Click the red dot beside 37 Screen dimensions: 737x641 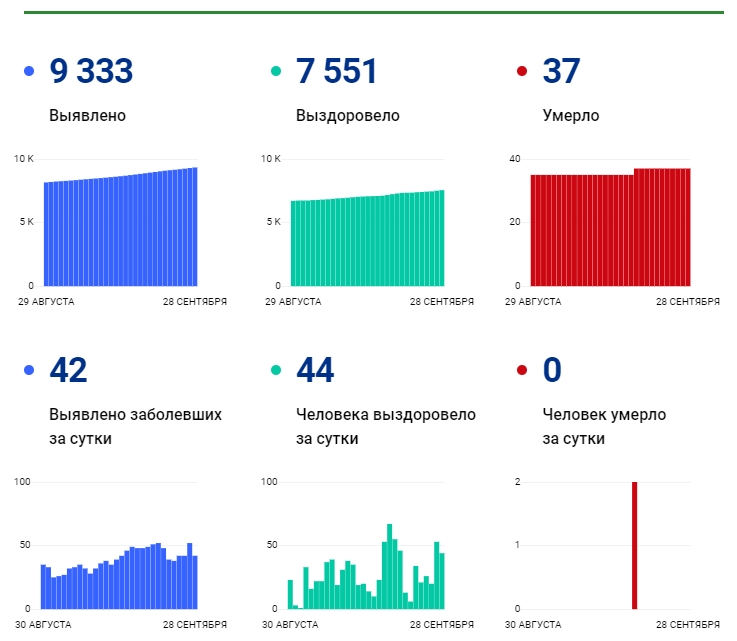tap(522, 71)
